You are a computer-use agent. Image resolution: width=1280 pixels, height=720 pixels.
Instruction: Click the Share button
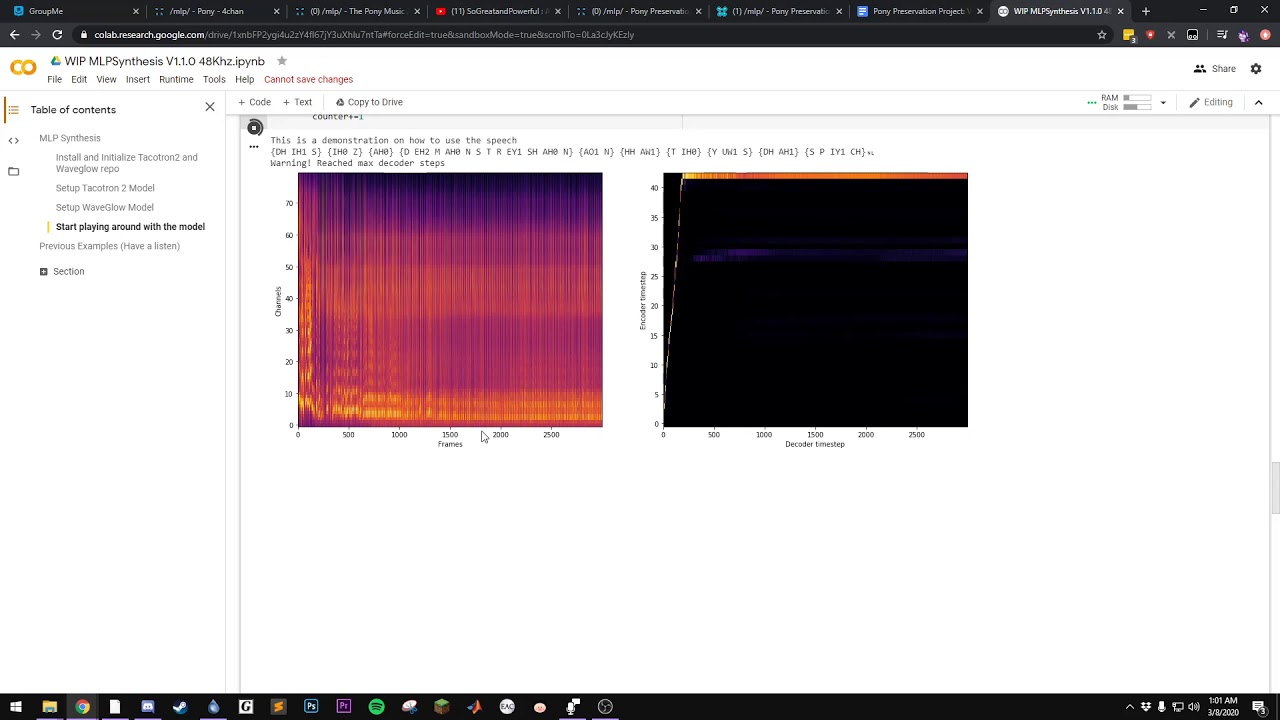coord(1215,69)
